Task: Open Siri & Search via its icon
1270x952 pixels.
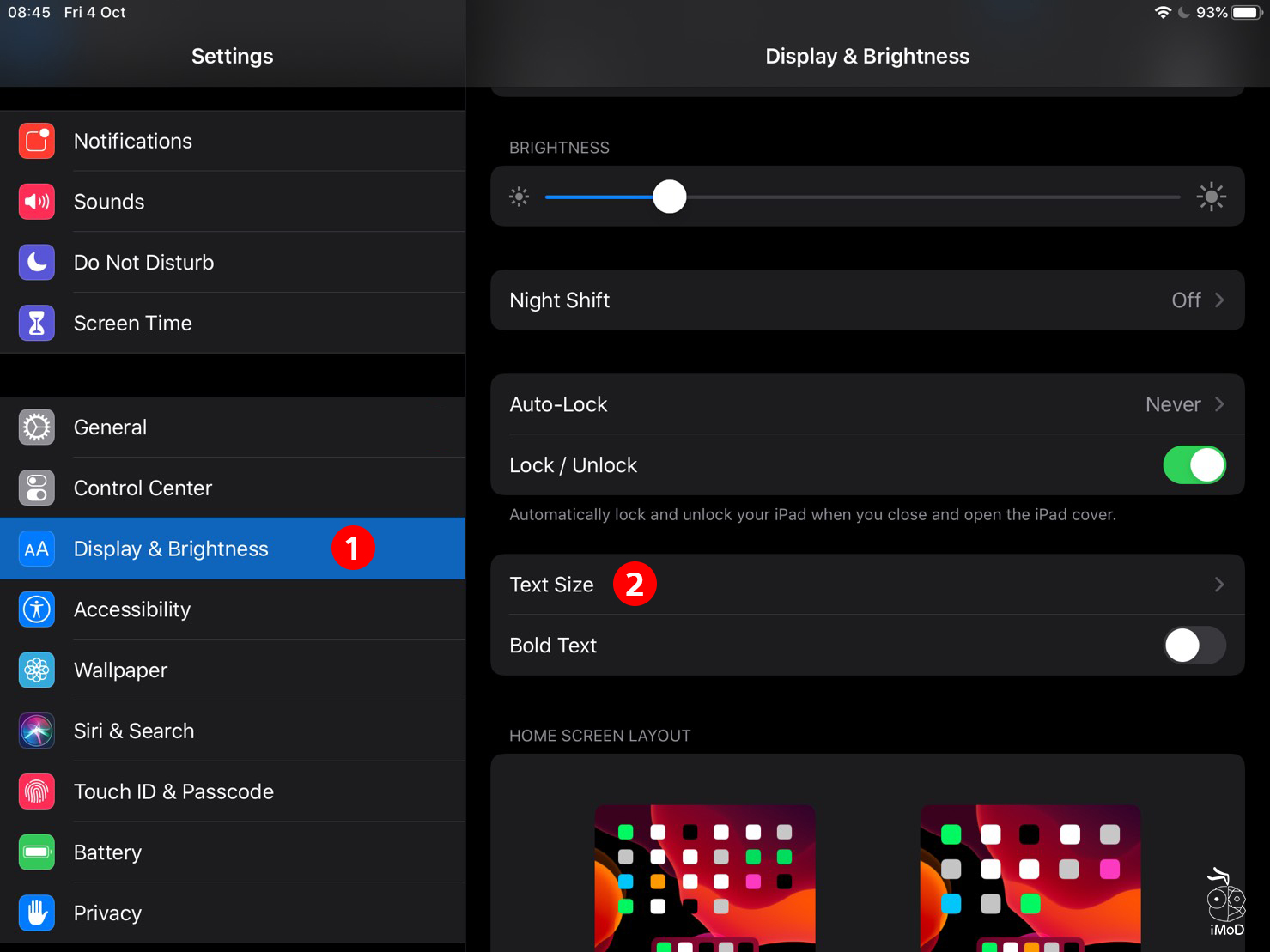Action: (x=36, y=731)
